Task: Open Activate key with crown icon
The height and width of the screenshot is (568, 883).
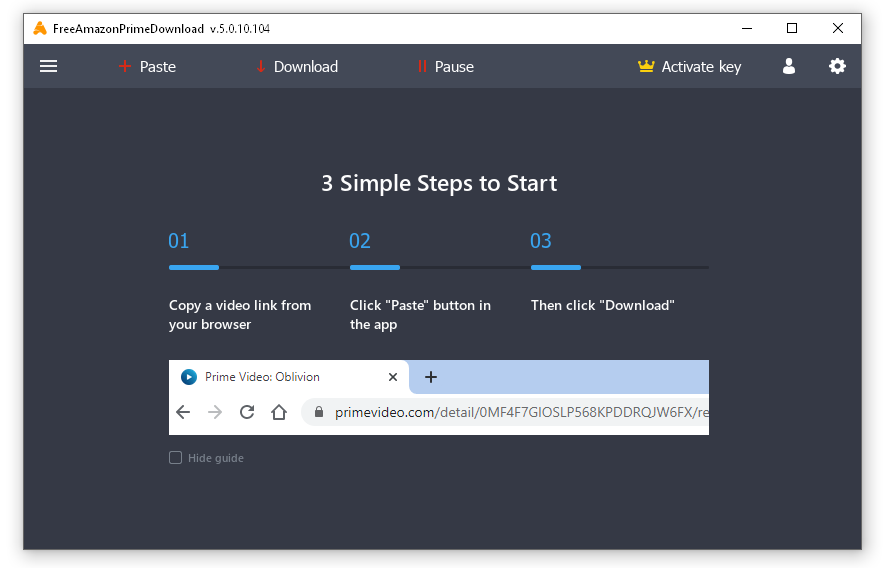Action: (x=689, y=66)
